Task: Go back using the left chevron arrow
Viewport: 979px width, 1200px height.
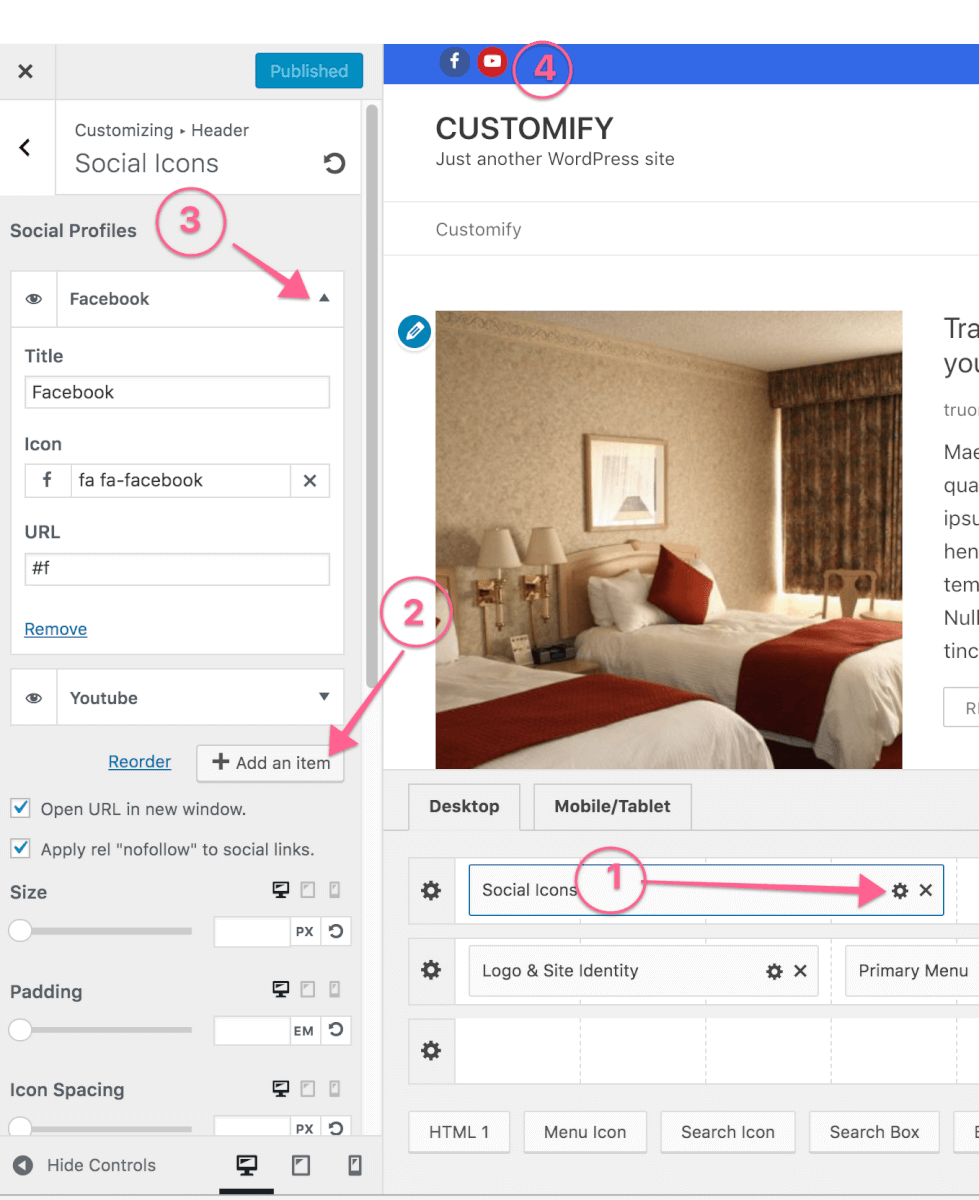Action: (x=26, y=148)
